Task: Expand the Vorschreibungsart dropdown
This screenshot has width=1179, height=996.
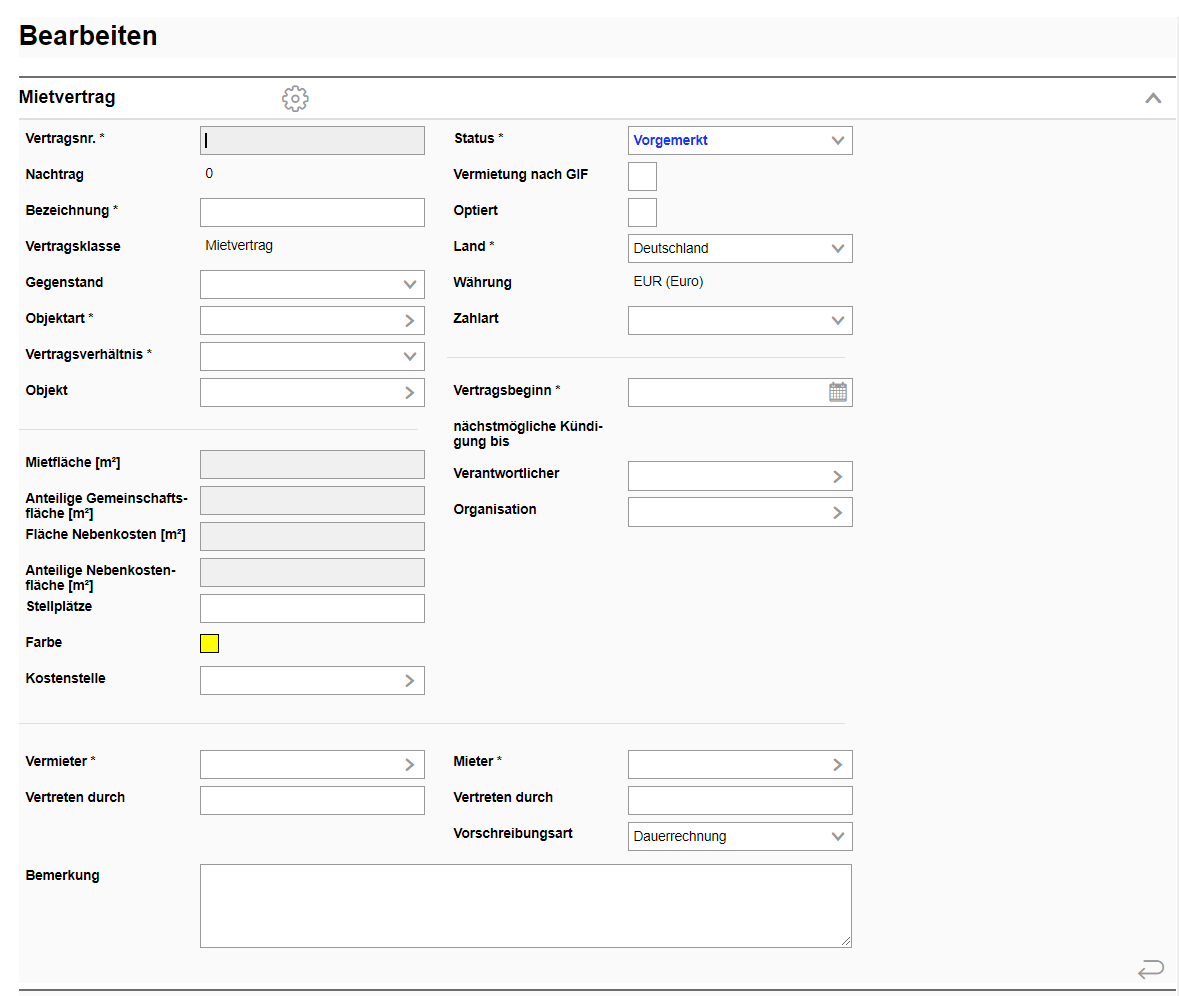Action: pos(740,836)
